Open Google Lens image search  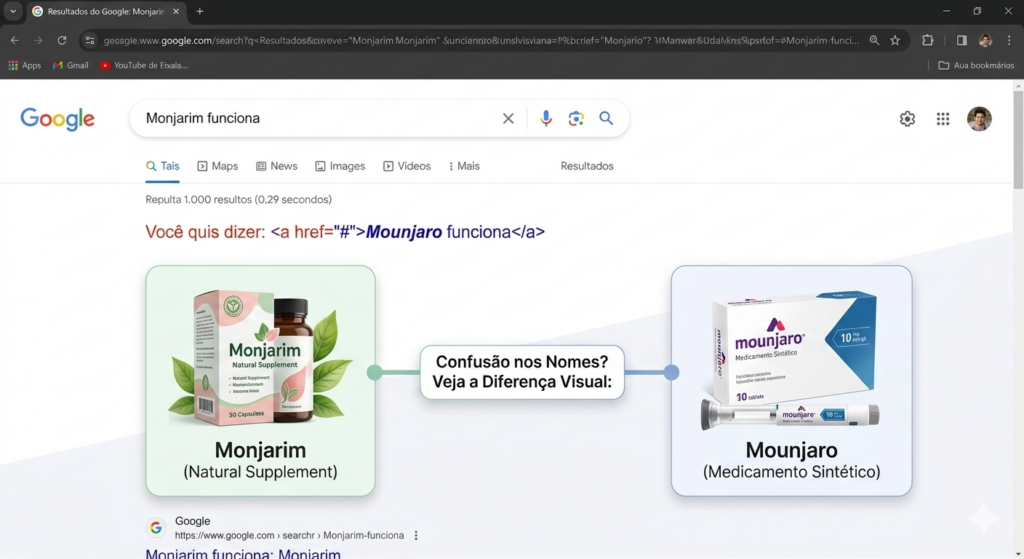[x=575, y=118]
